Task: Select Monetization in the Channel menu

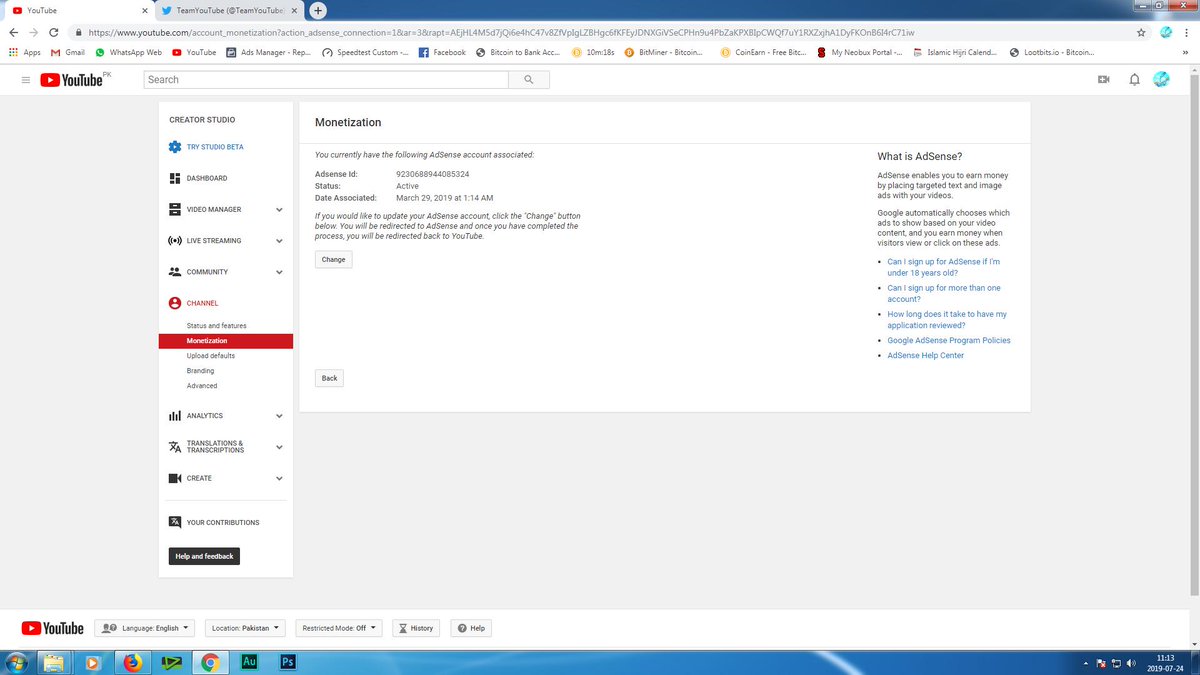Action: (x=226, y=341)
